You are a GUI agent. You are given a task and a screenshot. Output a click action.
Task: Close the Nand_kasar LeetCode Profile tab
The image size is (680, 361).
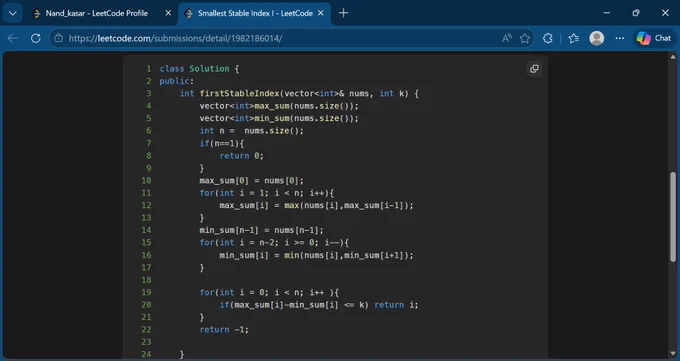pos(168,13)
